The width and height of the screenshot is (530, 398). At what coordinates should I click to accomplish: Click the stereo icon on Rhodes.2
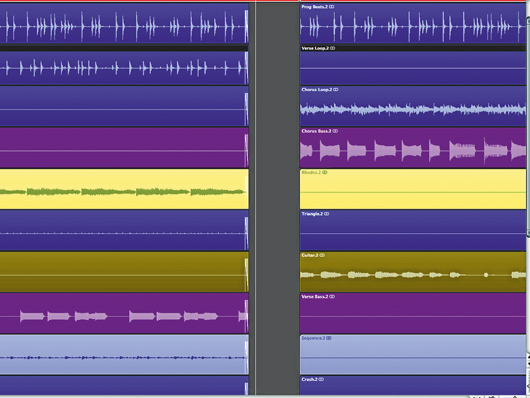[325, 172]
